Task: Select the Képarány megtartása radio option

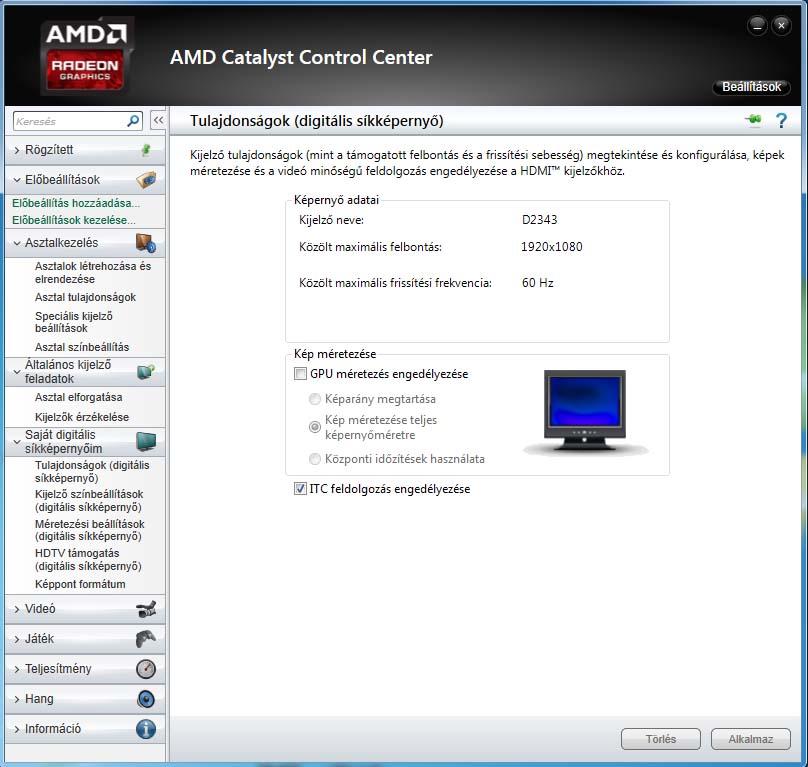Action: click(x=314, y=399)
